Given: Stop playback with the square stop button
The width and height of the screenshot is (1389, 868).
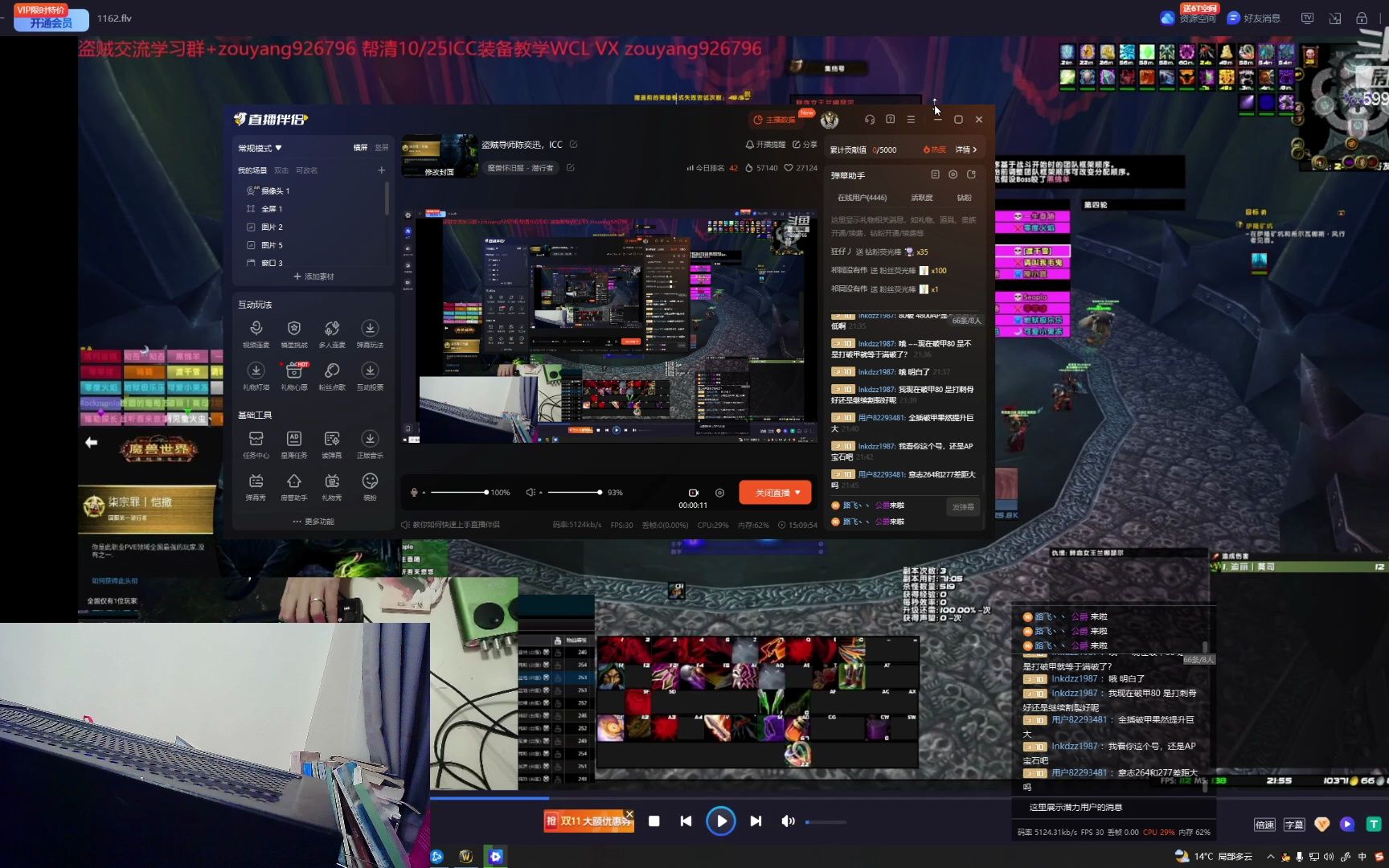Looking at the screenshot, I should click(654, 821).
